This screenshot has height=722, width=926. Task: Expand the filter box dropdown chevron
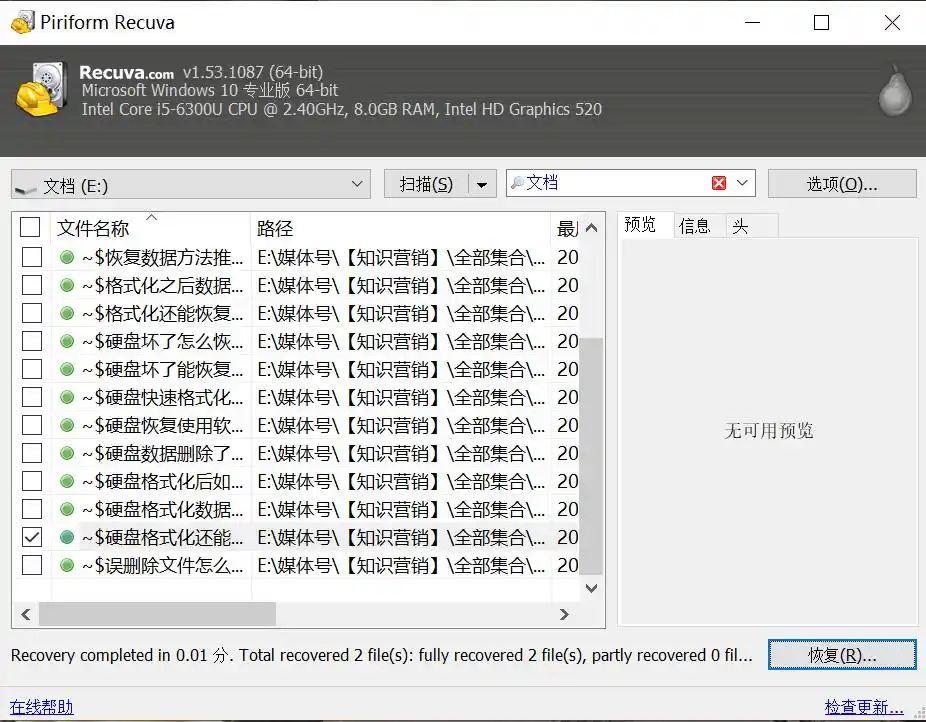tap(742, 183)
